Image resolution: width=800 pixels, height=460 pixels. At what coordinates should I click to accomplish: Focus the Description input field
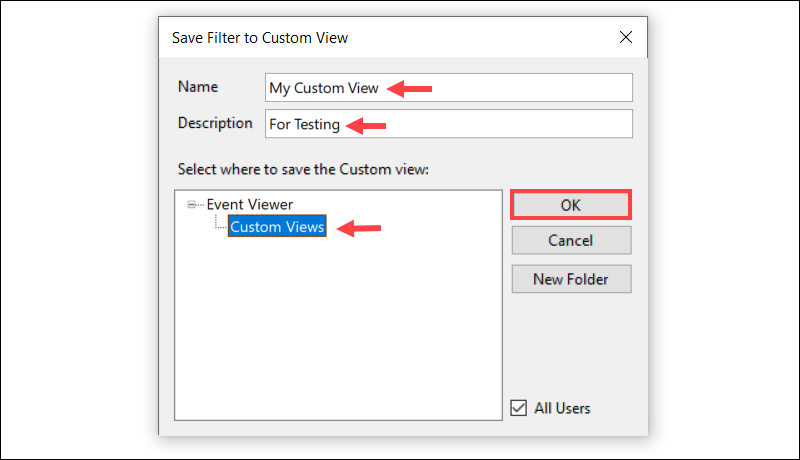coord(448,124)
